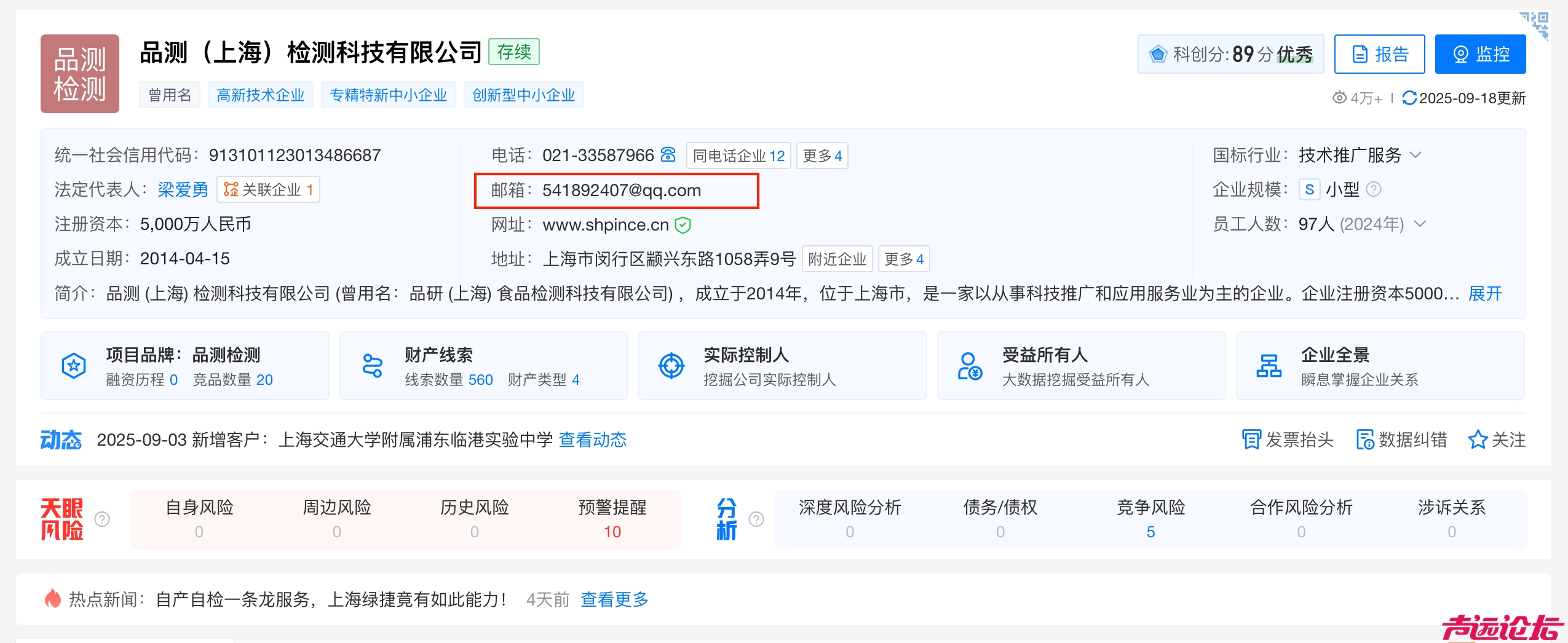Click the 企业全景 org chart icon

[1269, 366]
